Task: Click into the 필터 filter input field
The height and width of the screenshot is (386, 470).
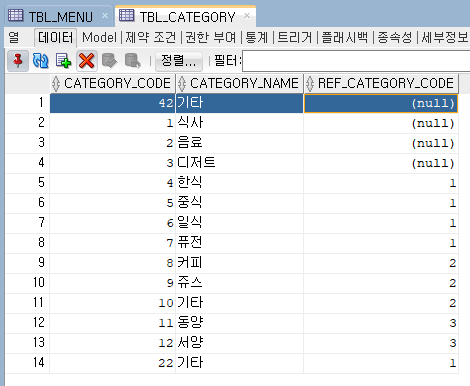Action: (x=356, y=61)
